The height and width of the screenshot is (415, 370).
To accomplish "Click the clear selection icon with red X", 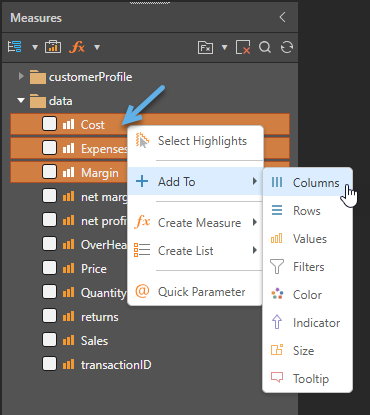I will [243, 47].
